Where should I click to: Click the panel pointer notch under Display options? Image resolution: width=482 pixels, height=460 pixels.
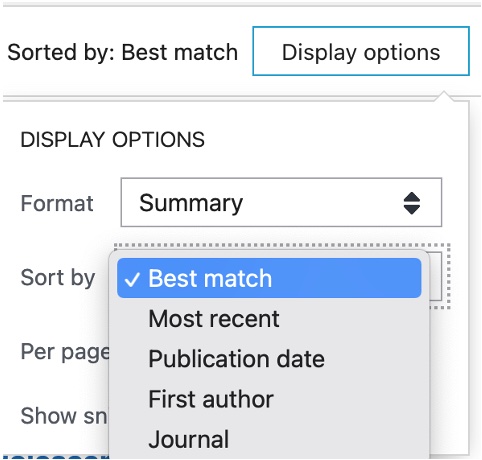(x=444, y=95)
